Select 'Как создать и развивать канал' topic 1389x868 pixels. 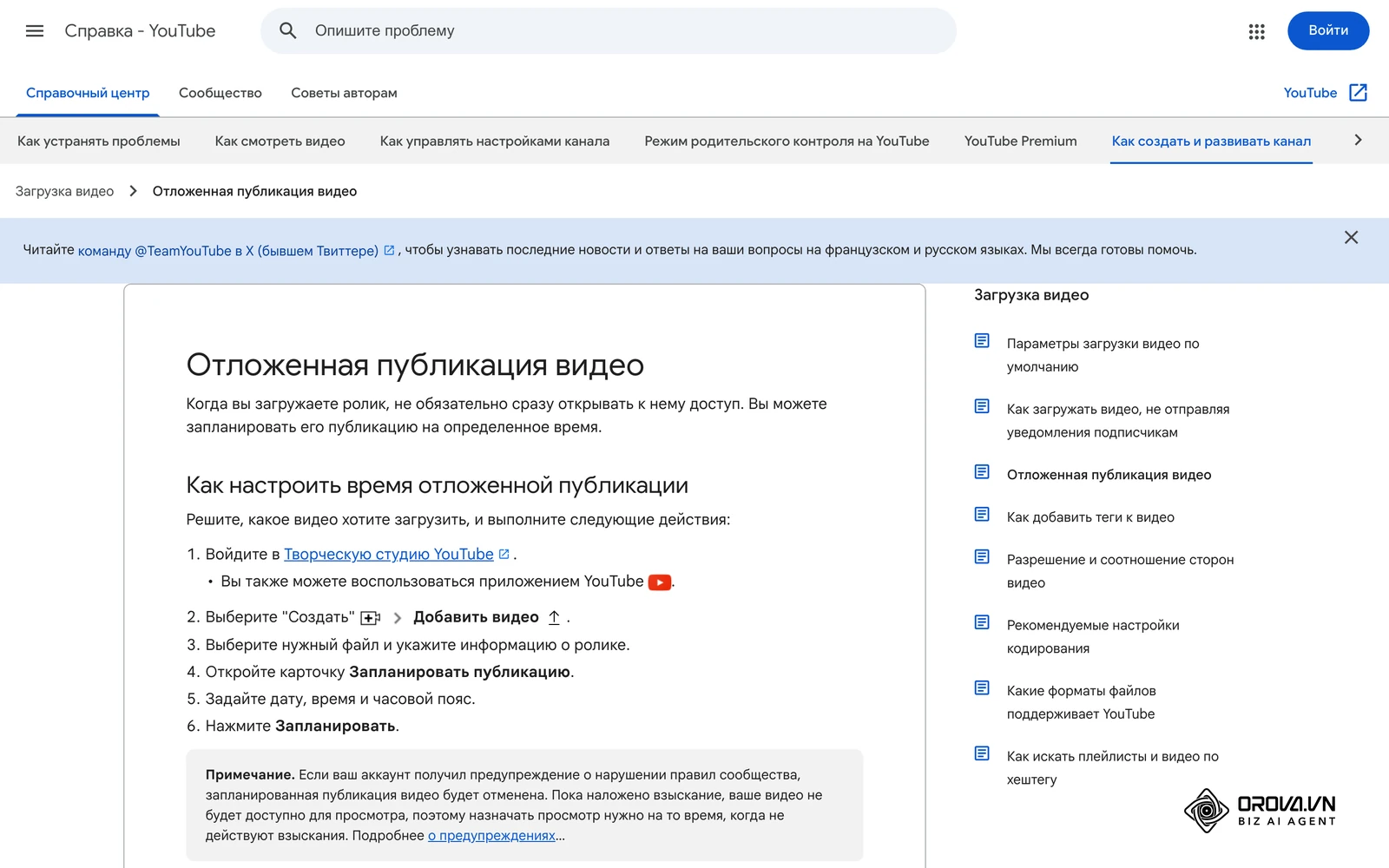1211,141
